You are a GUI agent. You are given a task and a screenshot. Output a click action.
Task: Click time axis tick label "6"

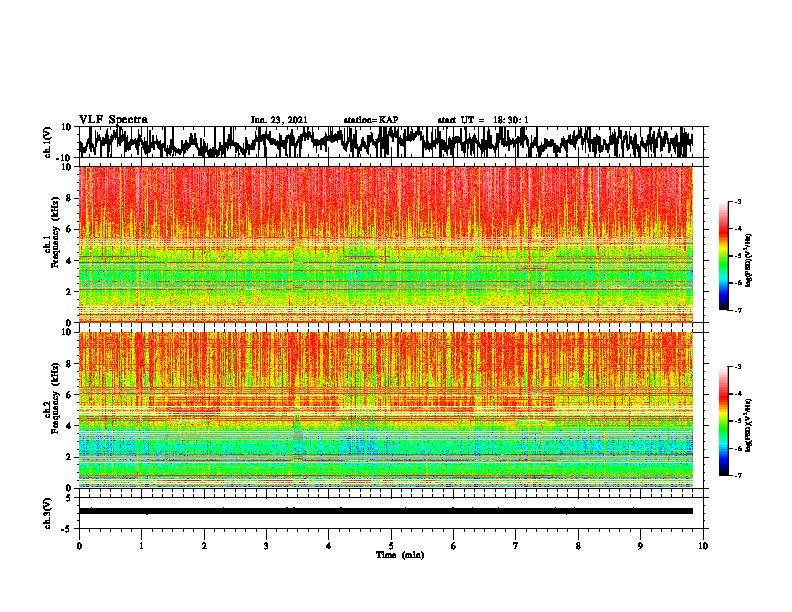click(x=453, y=546)
